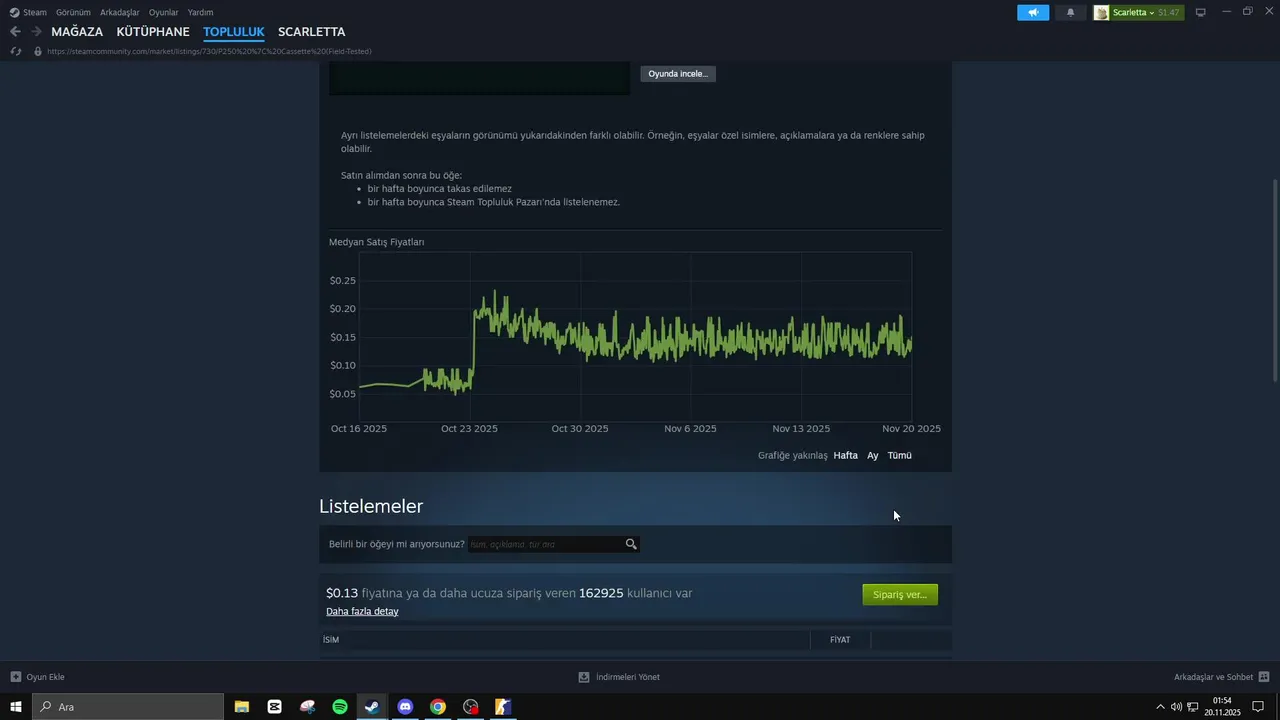Open the Arkadaşlar menu
1280x720 pixels.
120,13
